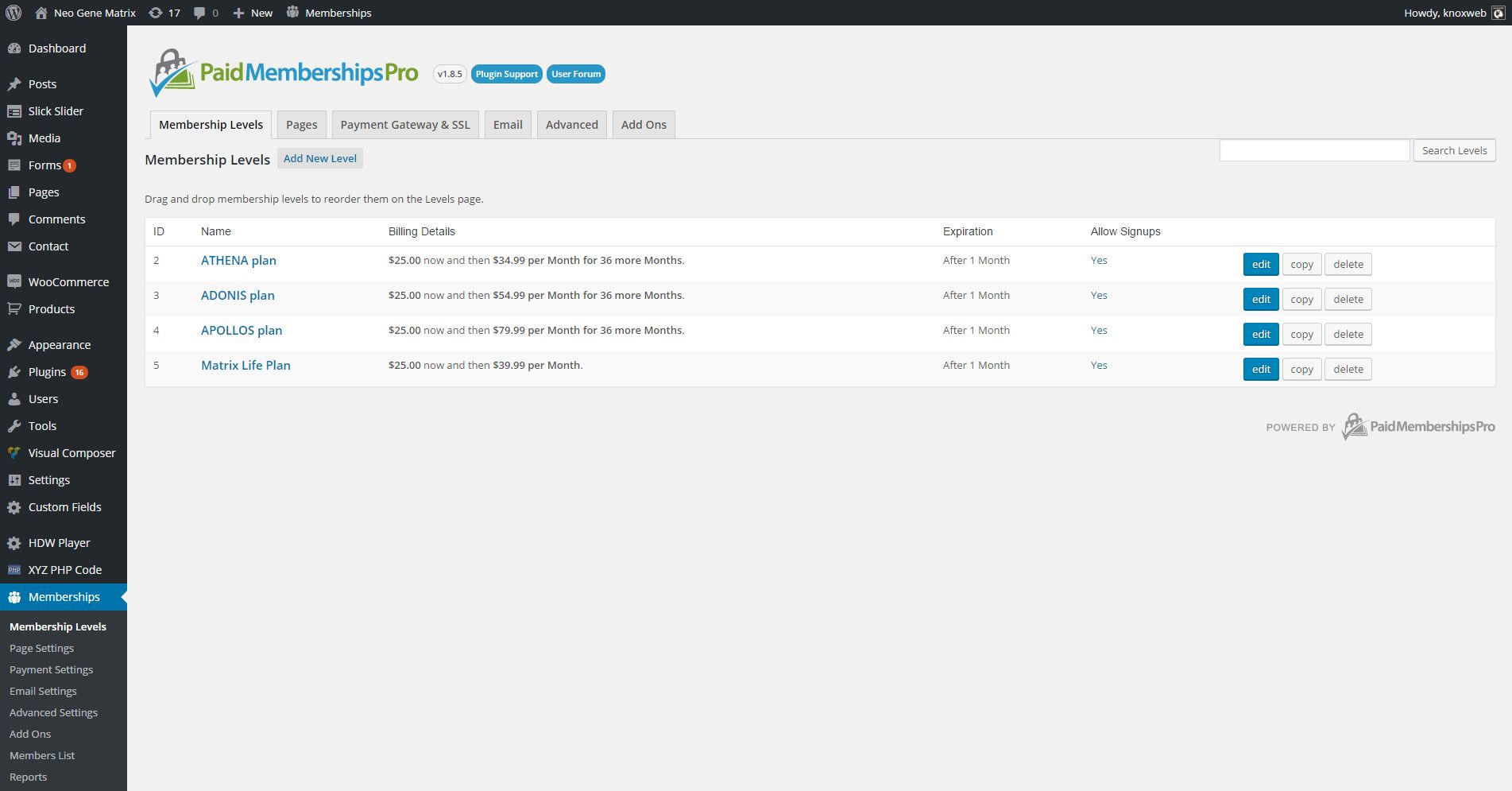The height and width of the screenshot is (791, 1512).
Task: Click the Dashboard gauge icon
Action: pyautogui.click(x=14, y=48)
